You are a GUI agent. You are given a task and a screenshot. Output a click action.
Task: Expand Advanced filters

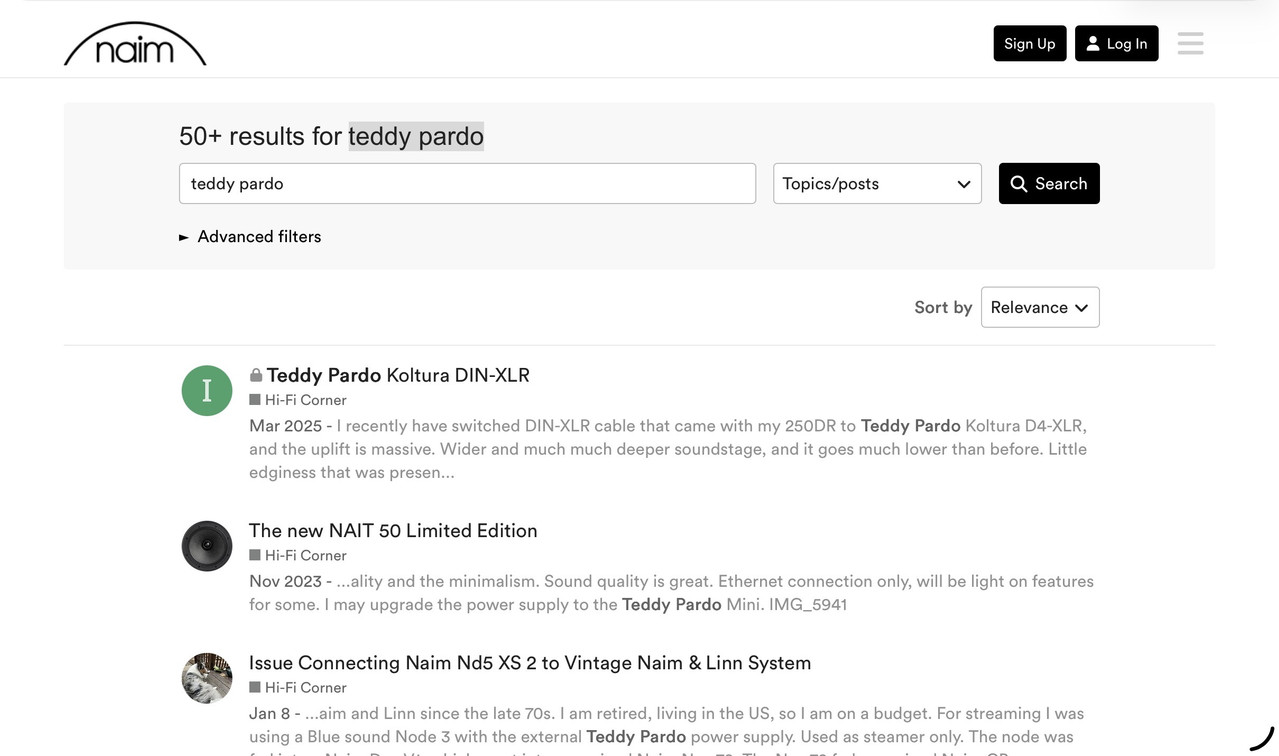tap(250, 236)
